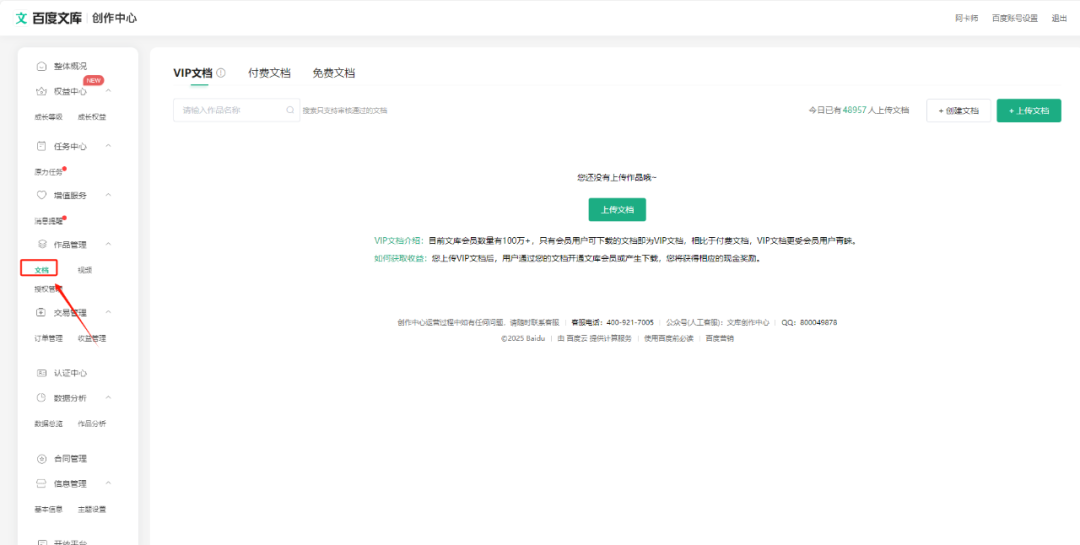This screenshot has height=545, width=1080.
Task: Click the 认证中心 ID card icon
Action: (41, 373)
